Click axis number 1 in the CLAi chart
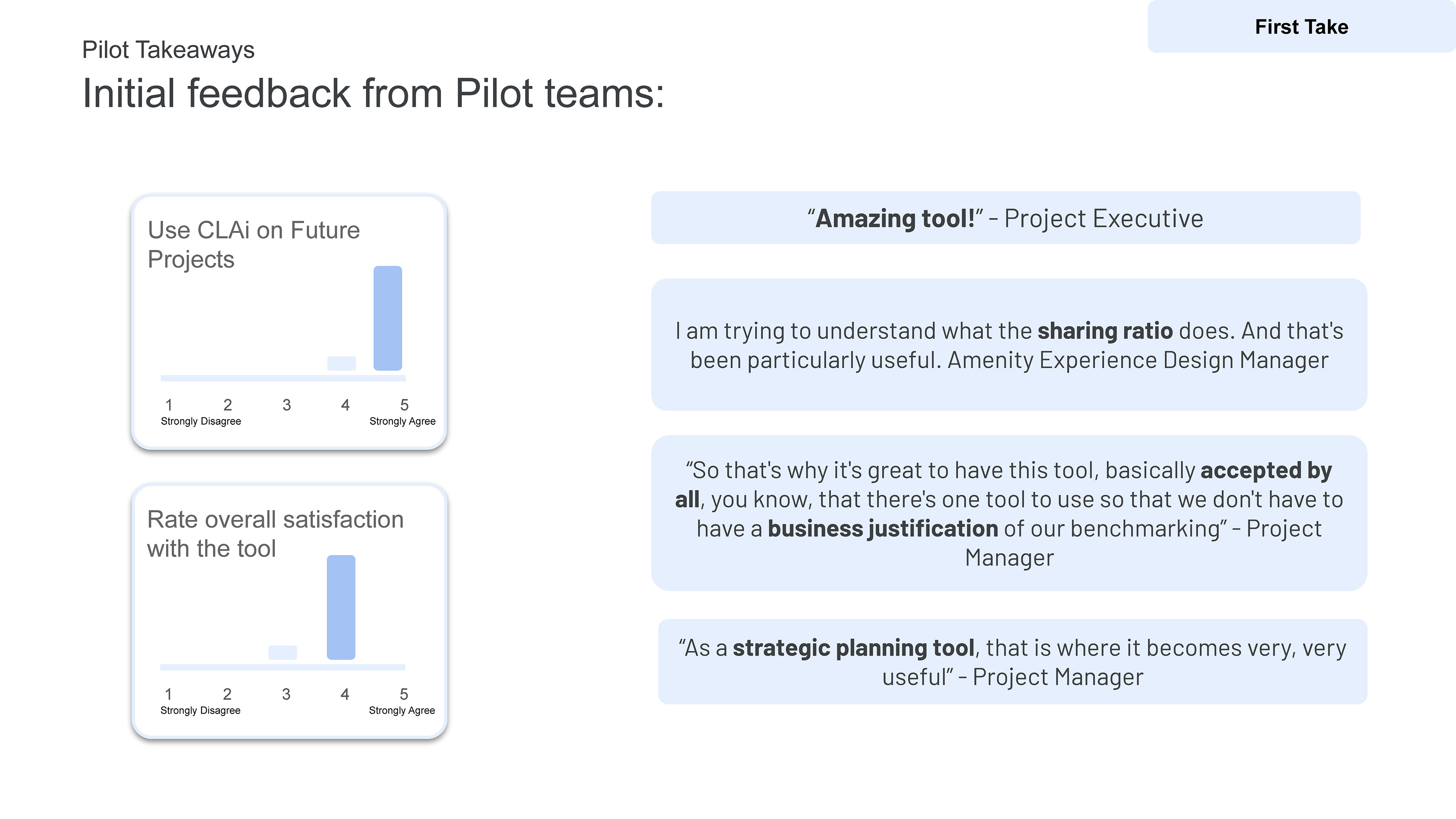Screen dimensions: 1456x819 click(168, 405)
